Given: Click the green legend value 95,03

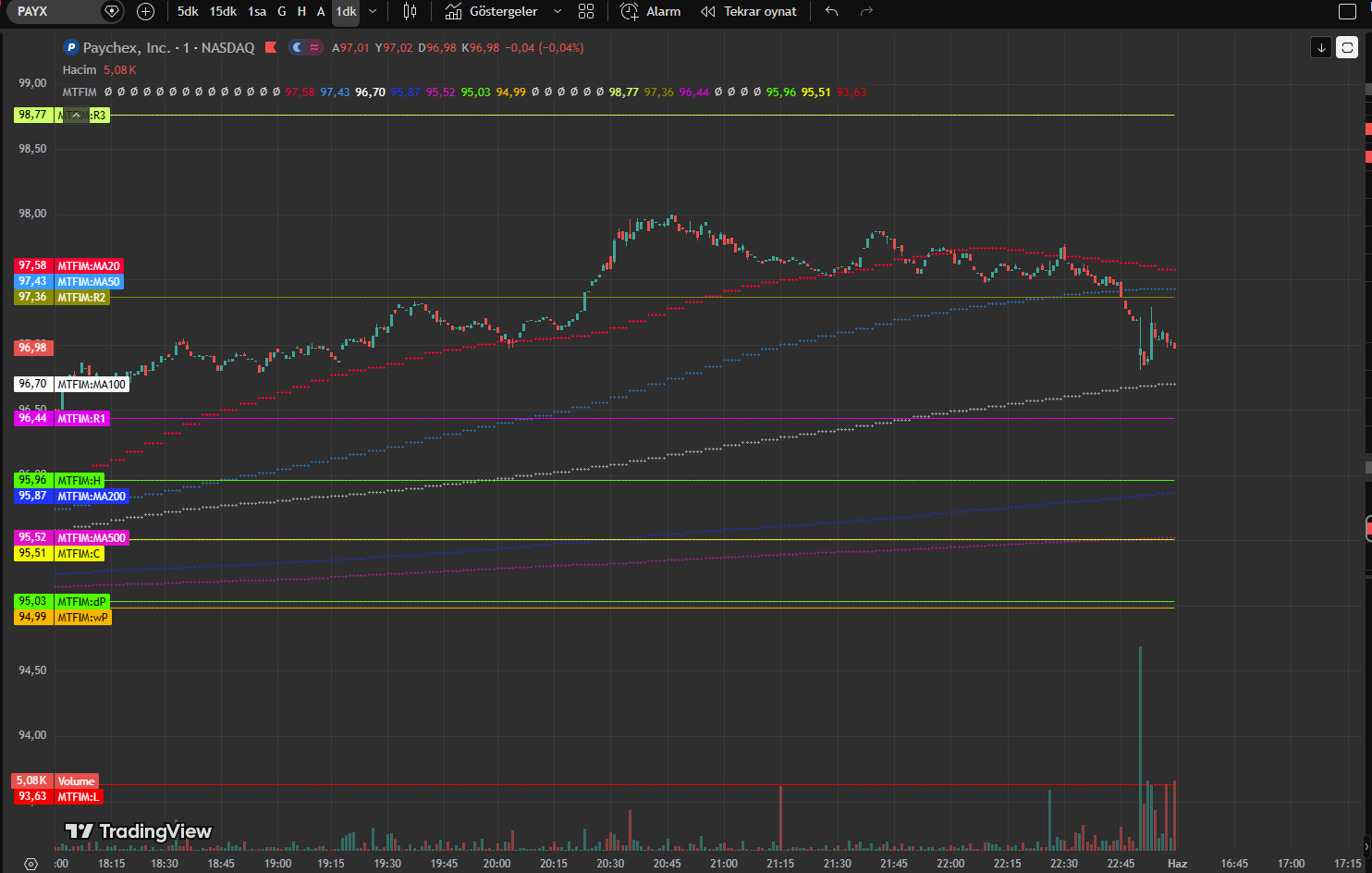Looking at the screenshot, I should pyautogui.click(x=475, y=92).
